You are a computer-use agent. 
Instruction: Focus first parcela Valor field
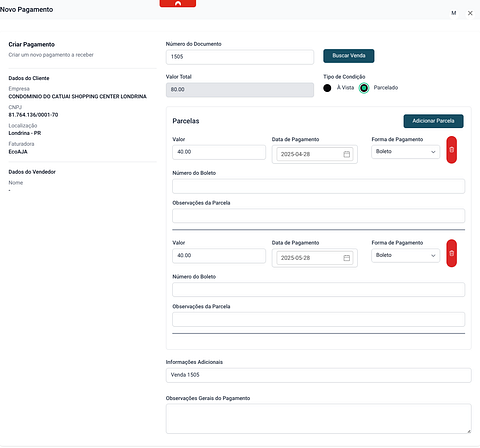point(219,152)
